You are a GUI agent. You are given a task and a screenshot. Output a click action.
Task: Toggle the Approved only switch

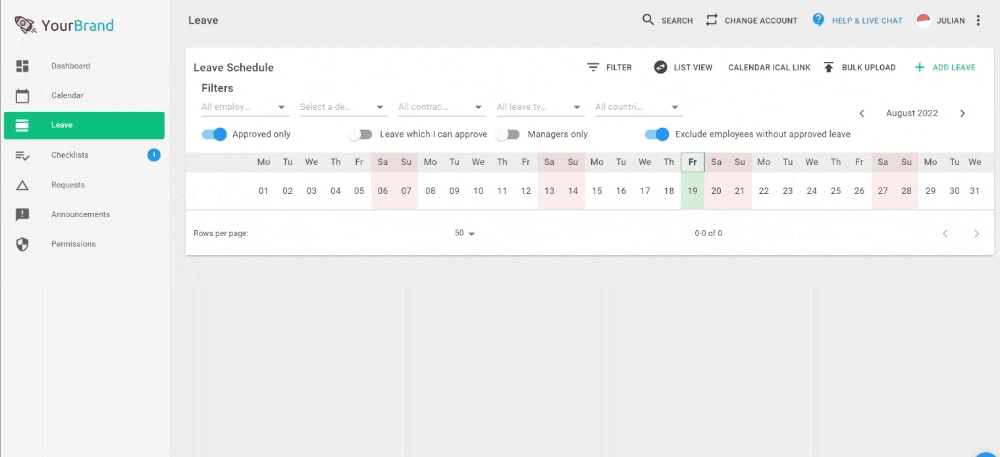point(214,134)
